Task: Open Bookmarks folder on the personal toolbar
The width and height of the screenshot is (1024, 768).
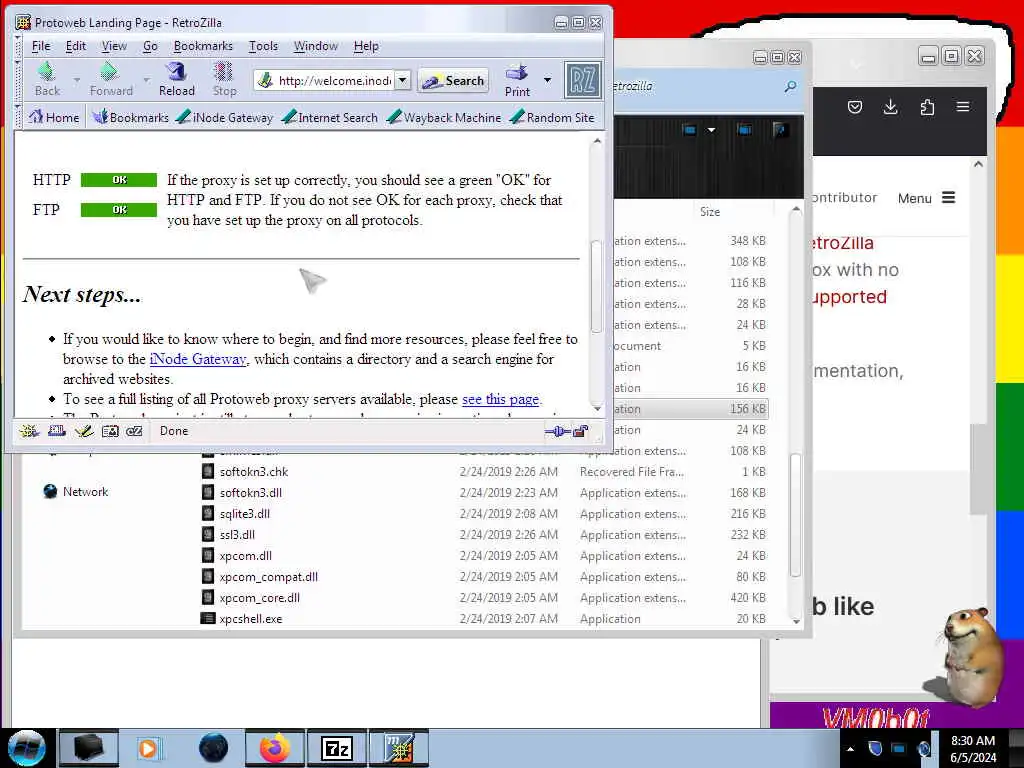Action: pos(131,118)
